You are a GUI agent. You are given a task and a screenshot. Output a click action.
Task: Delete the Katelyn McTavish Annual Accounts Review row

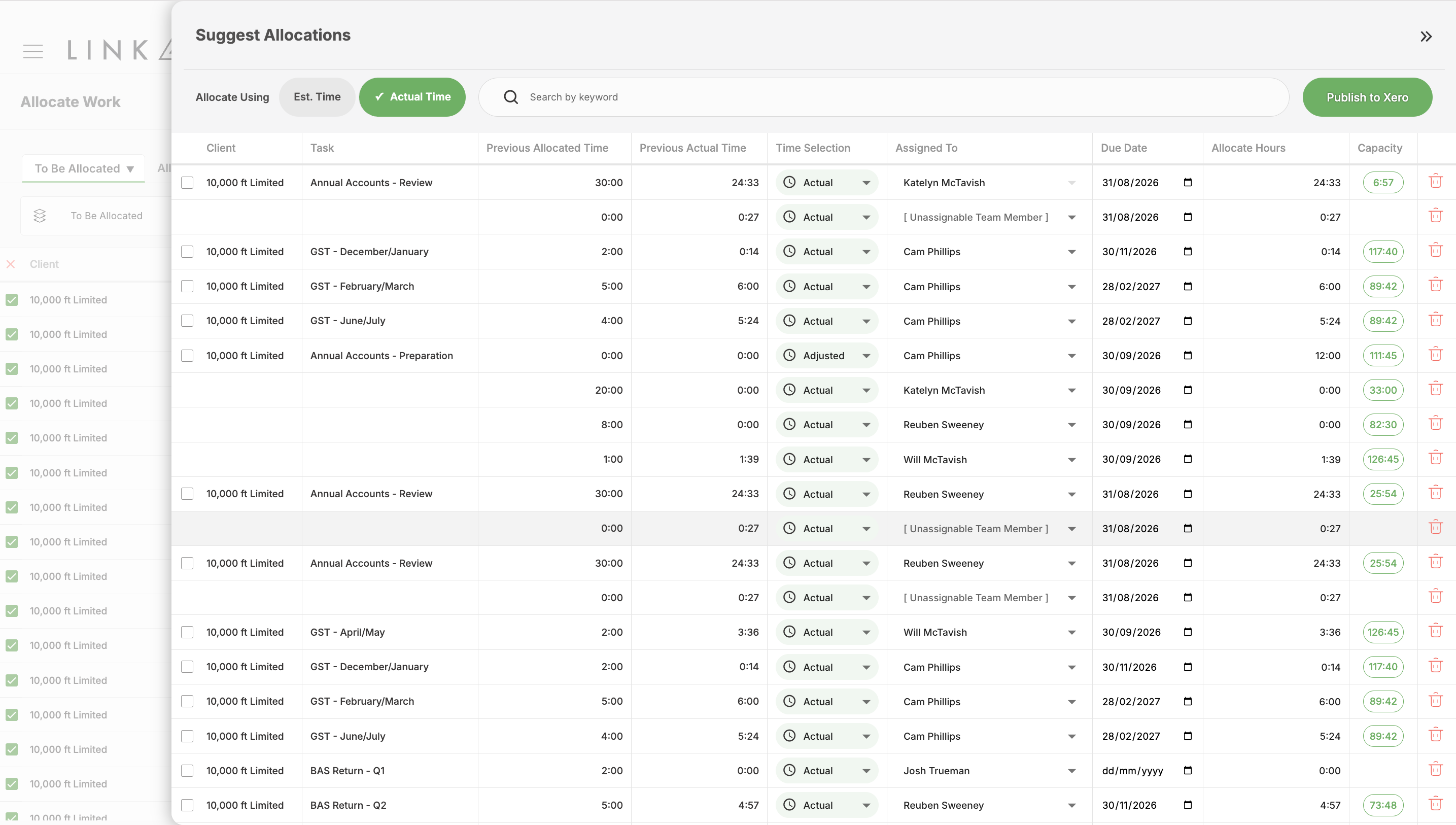click(x=1436, y=181)
